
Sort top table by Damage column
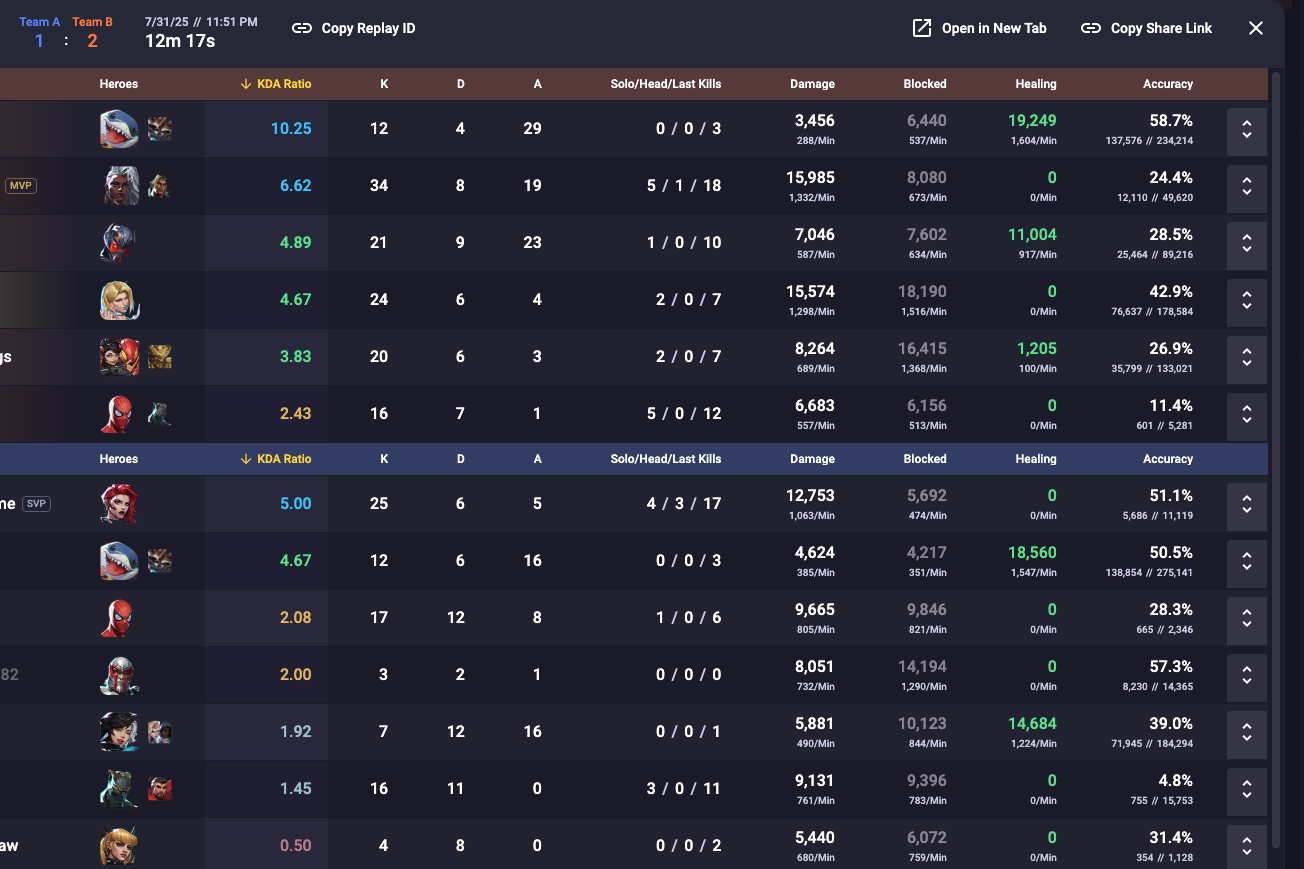point(812,84)
